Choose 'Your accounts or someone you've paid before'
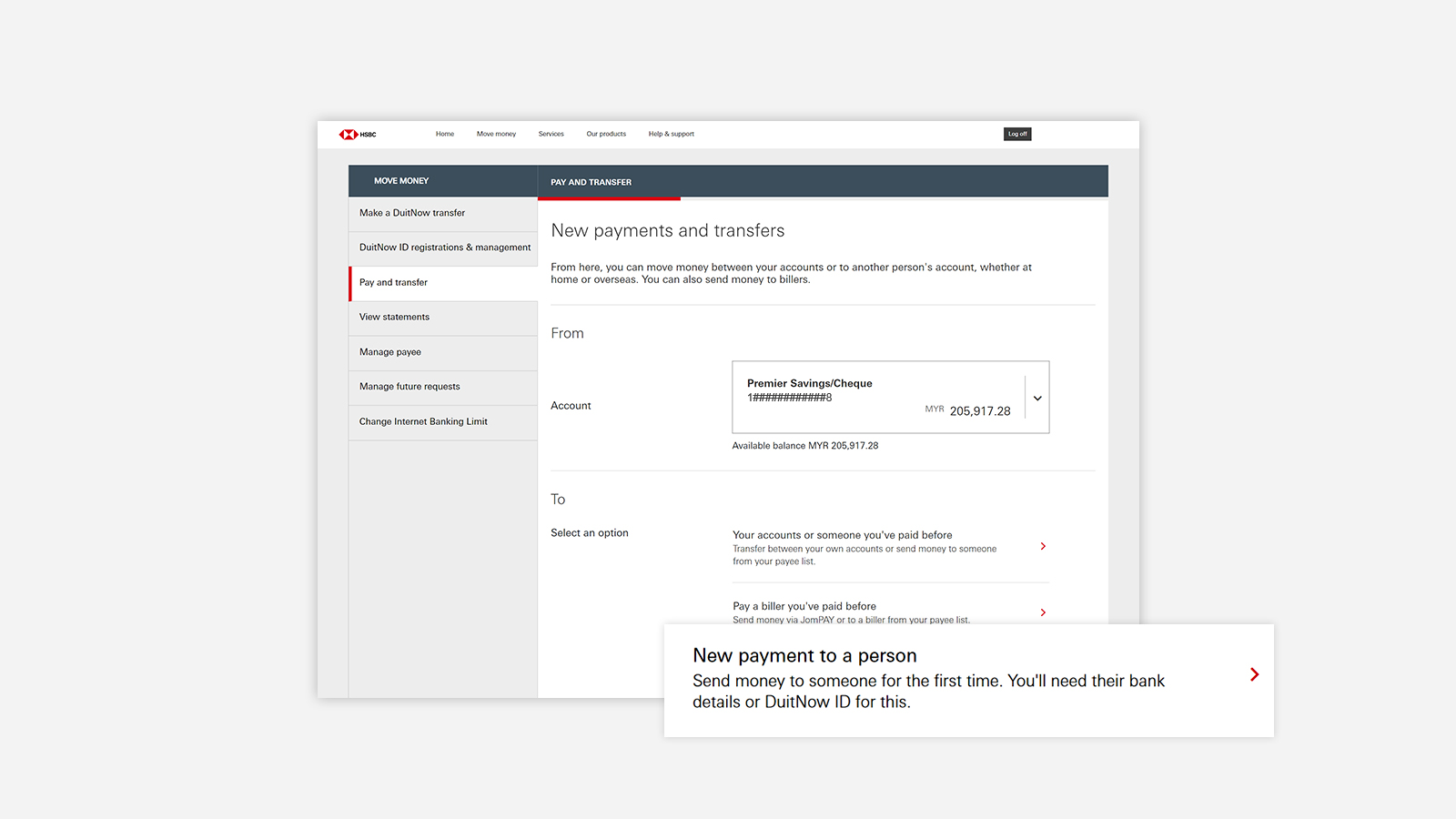The image size is (1456, 819). tap(890, 548)
